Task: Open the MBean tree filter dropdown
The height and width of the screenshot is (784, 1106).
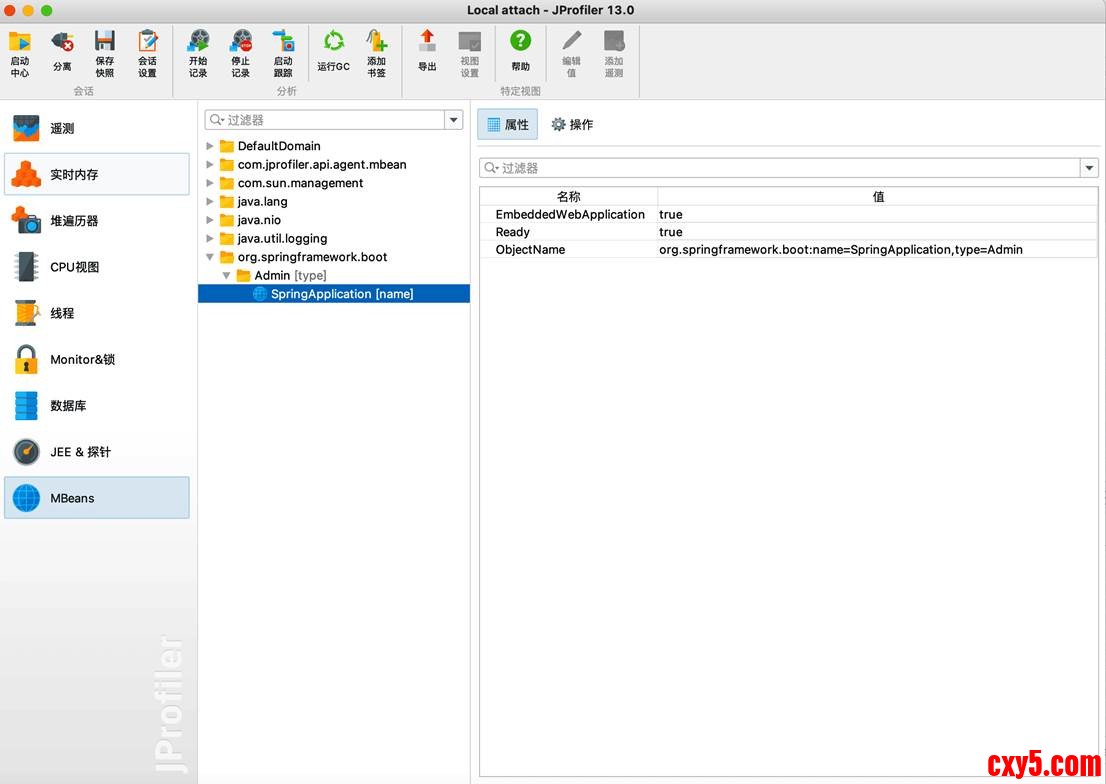Action: tap(454, 120)
